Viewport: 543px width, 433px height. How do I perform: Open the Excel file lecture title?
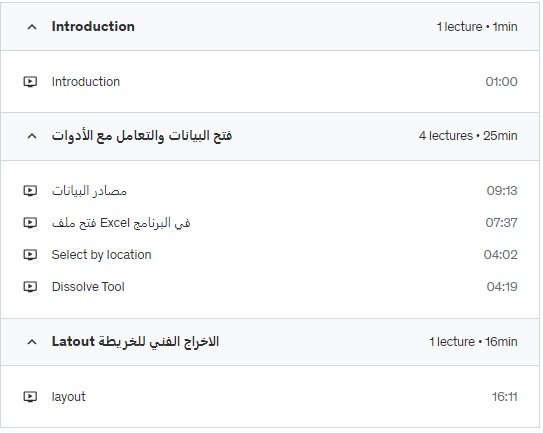(x=121, y=223)
